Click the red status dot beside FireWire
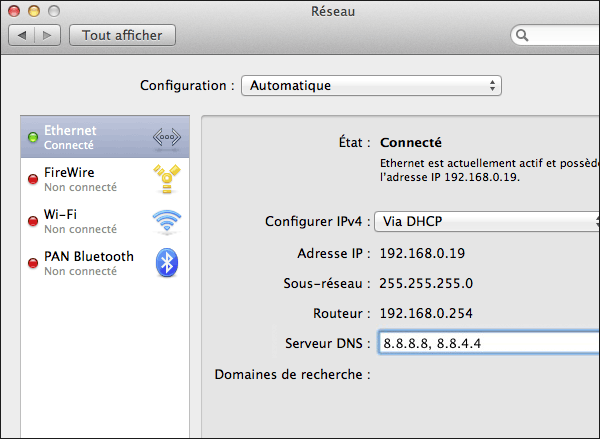Image resolution: width=600 pixels, height=439 pixels. point(32,179)
